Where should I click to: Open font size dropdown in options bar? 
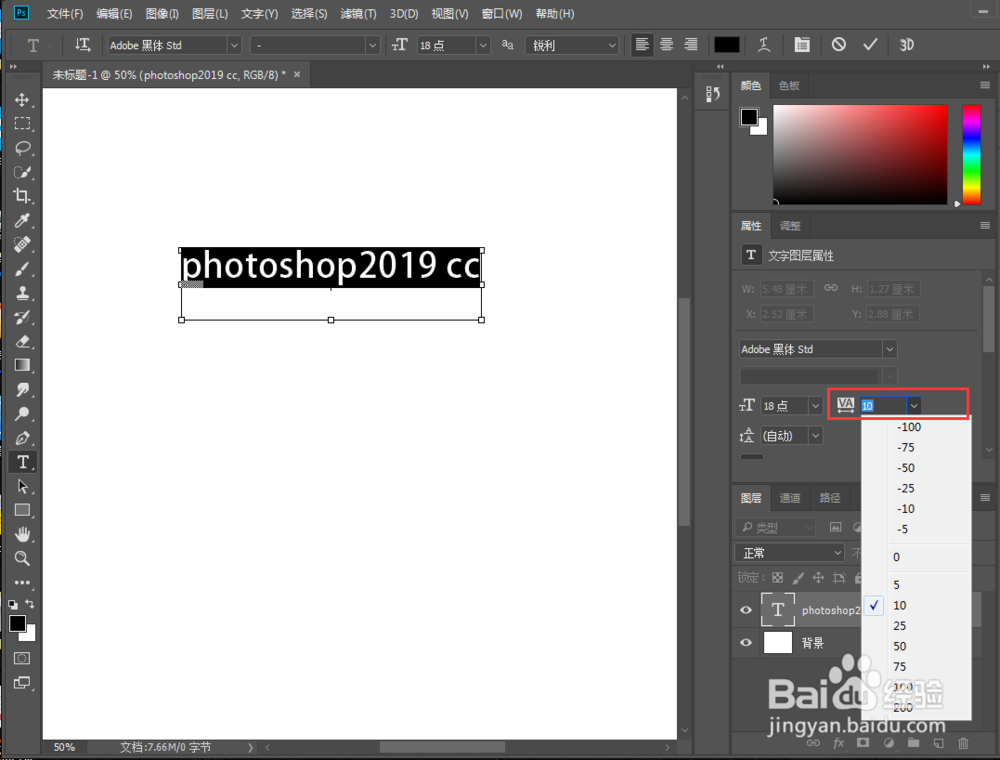(483, 45)
